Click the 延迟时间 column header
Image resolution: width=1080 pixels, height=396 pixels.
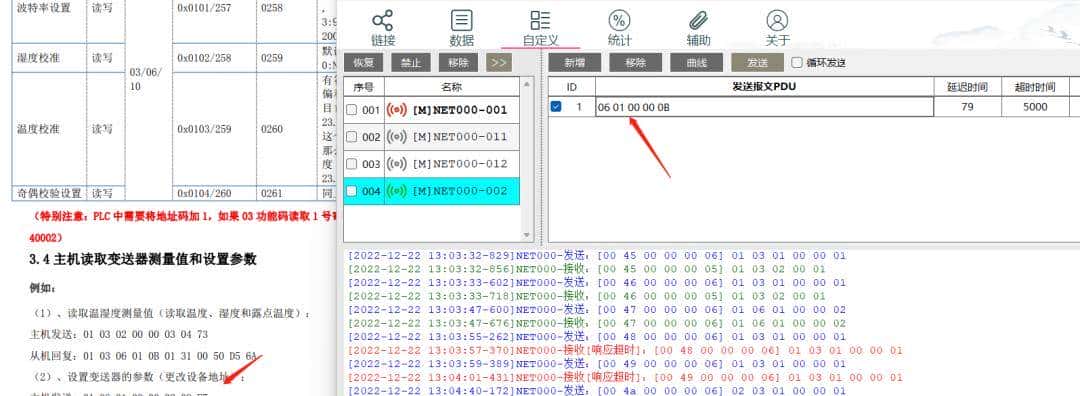[x=968, y=87]
